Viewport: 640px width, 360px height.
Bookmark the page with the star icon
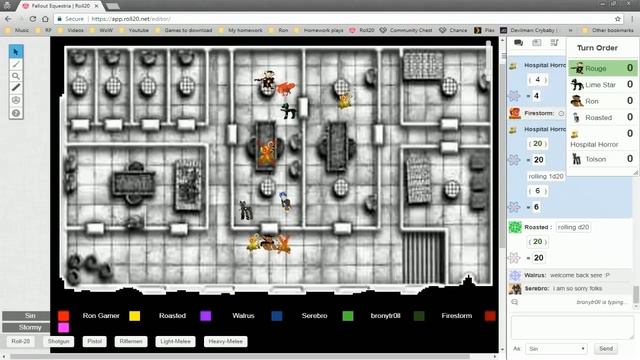[618, 19]
